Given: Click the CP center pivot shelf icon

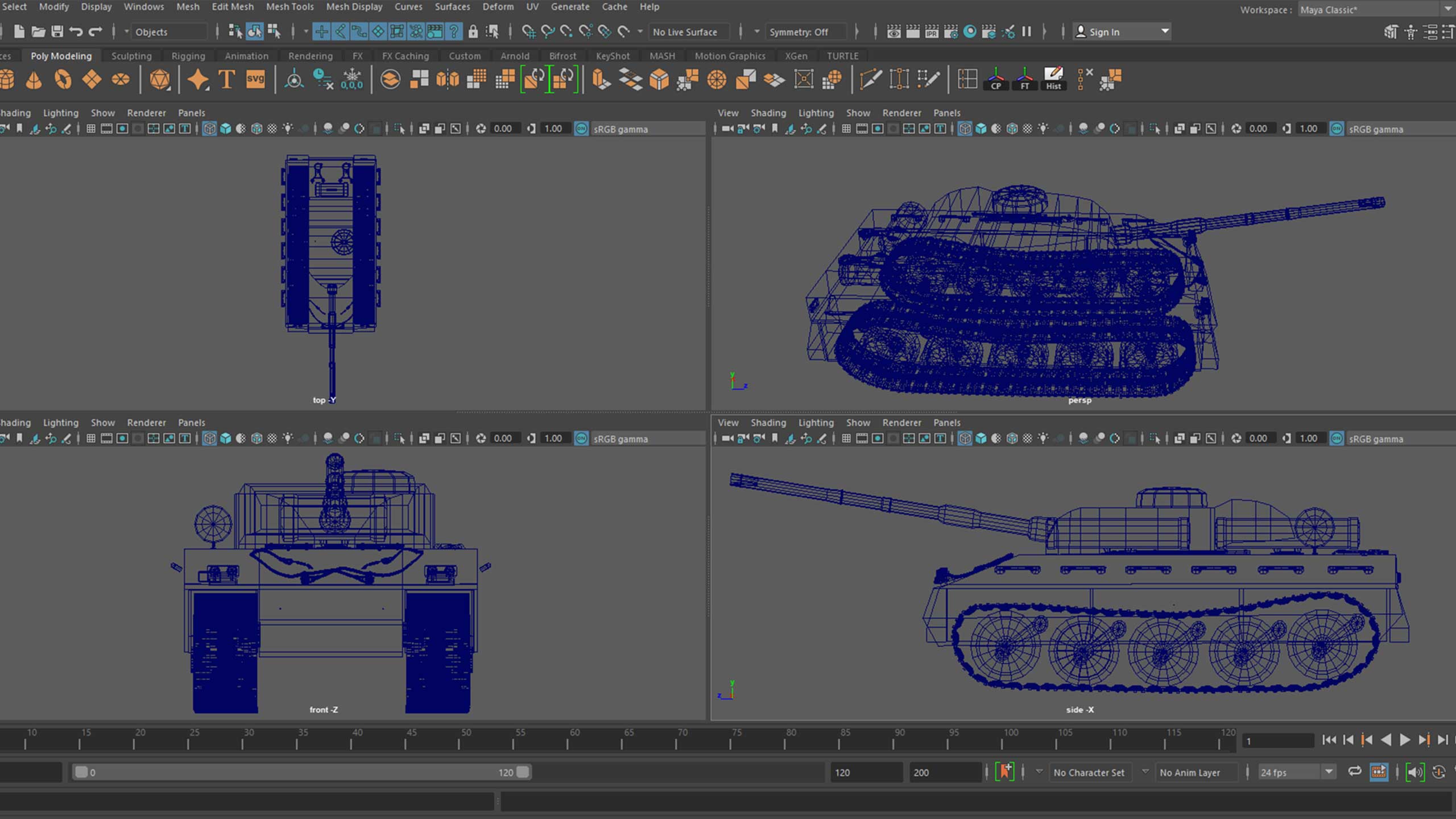Looking at the screenshot, I should pos(996,80).
